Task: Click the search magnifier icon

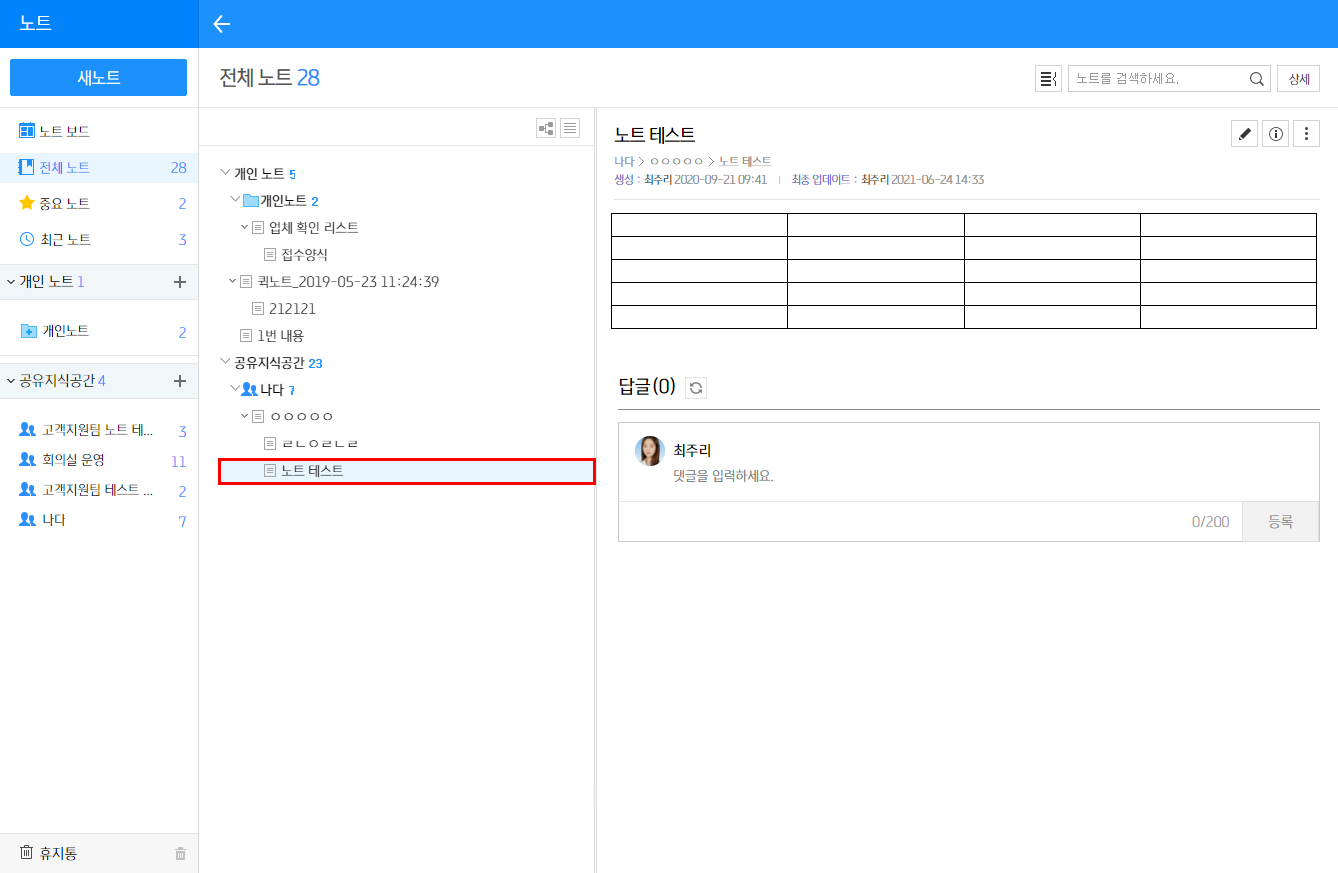Action: point(1256,79)
